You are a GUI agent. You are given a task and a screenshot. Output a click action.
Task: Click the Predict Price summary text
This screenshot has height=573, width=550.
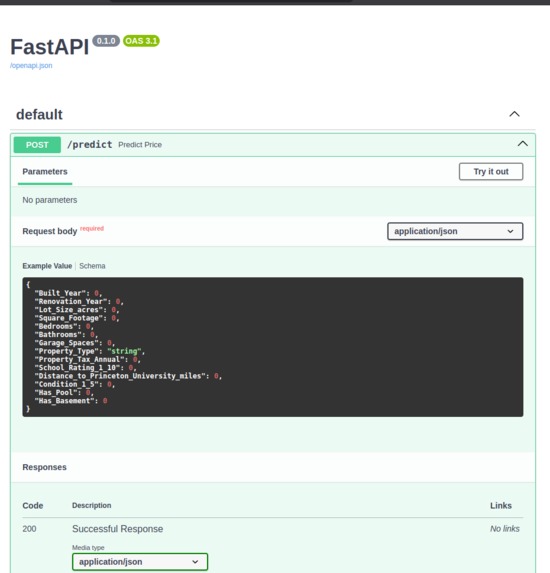click(140, 145)
